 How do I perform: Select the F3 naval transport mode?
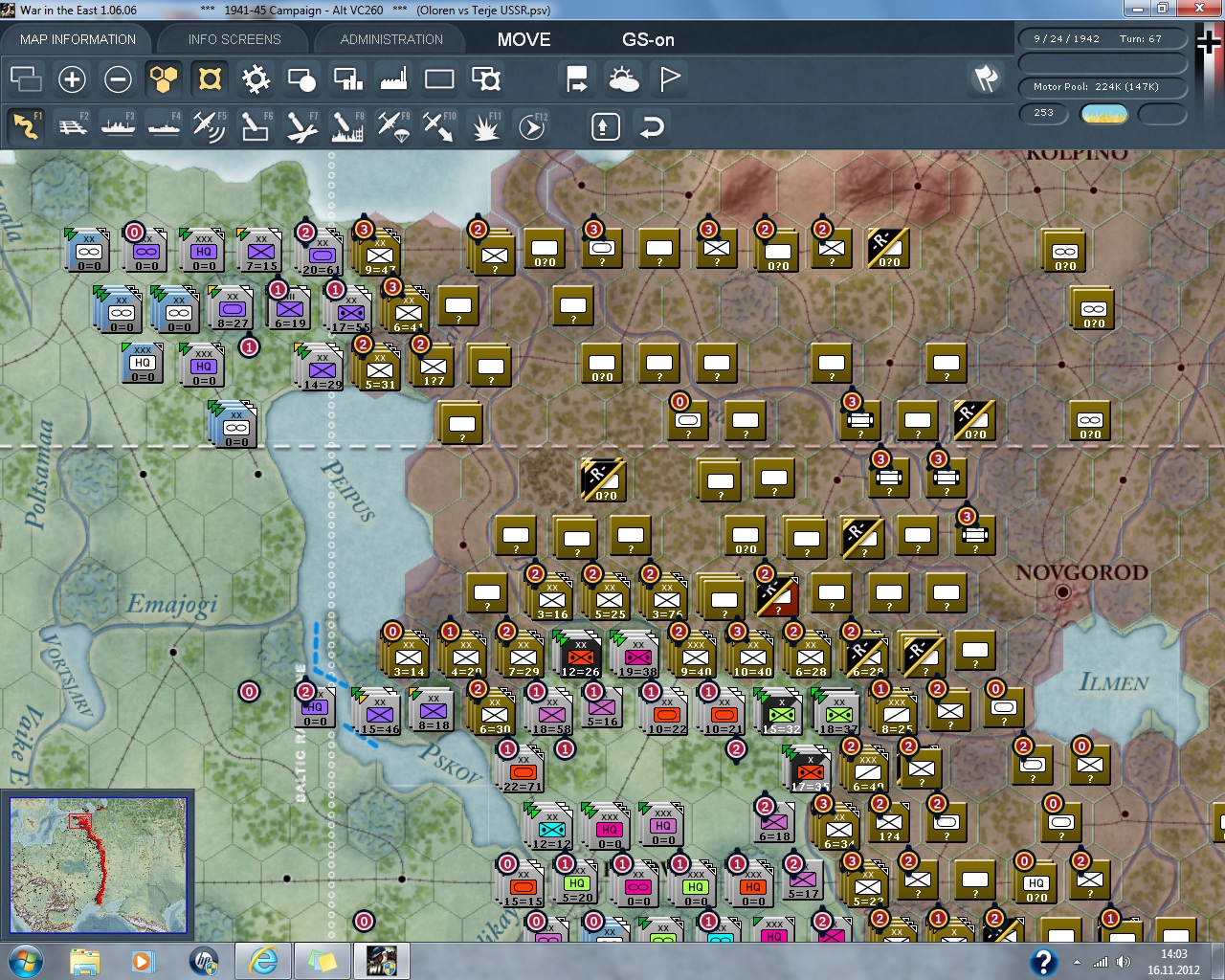coord(118,126)
